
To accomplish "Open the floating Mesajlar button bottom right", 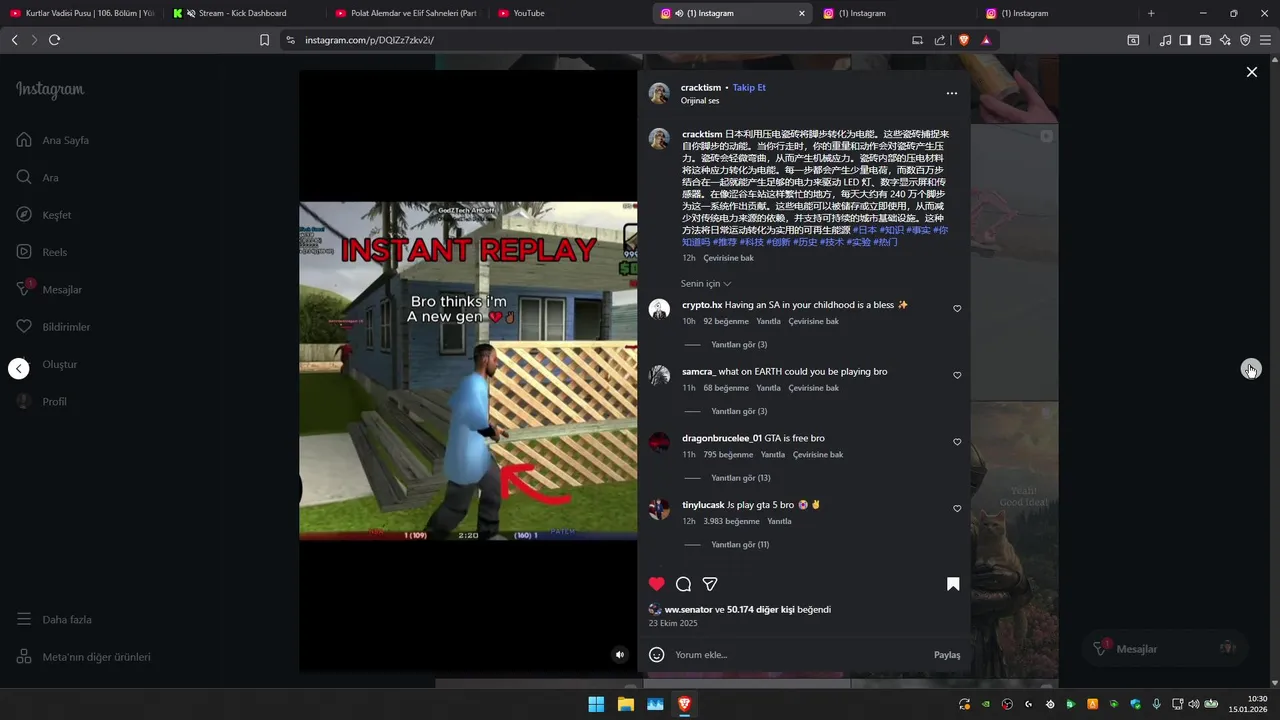I will click(x=1165, y=648).
